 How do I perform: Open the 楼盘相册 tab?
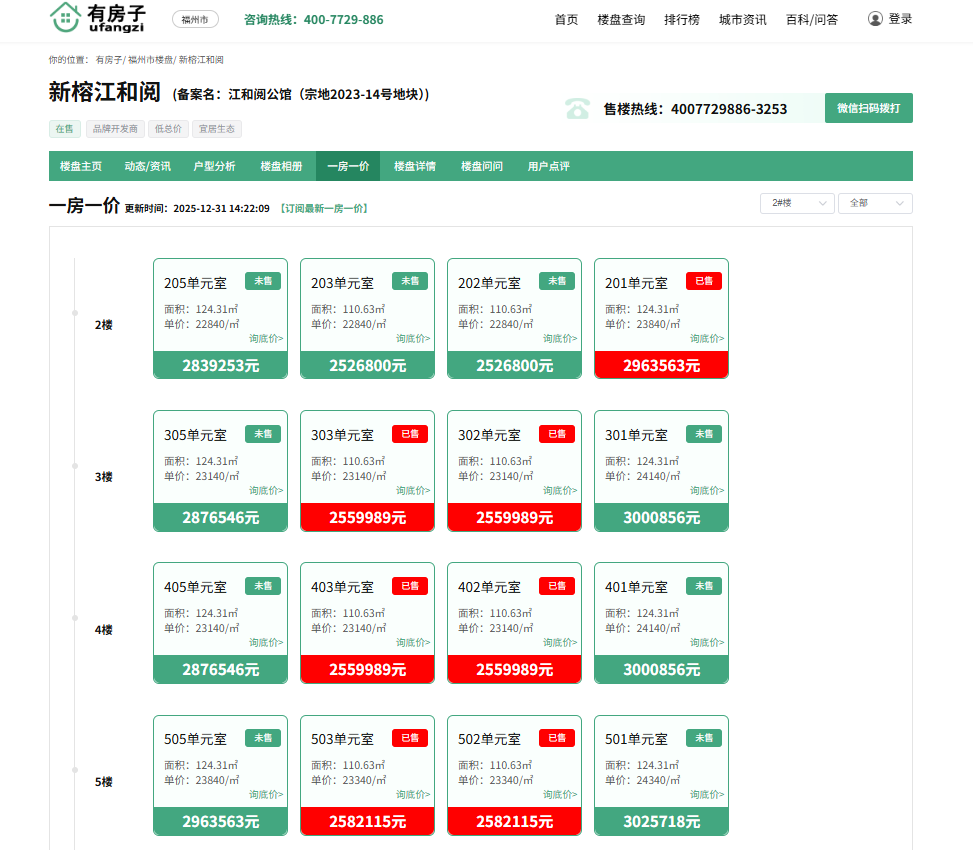[x=281, y=166]
